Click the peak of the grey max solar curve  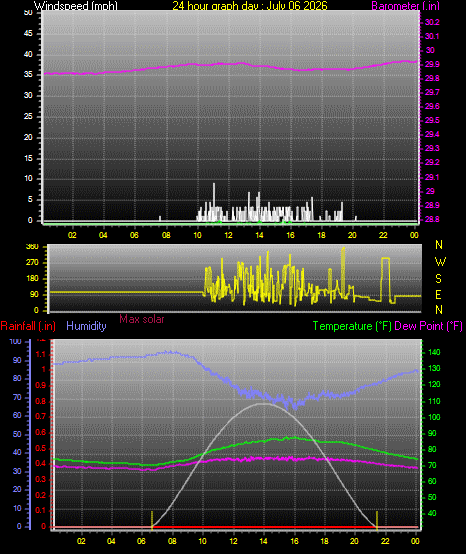point(263,403)
